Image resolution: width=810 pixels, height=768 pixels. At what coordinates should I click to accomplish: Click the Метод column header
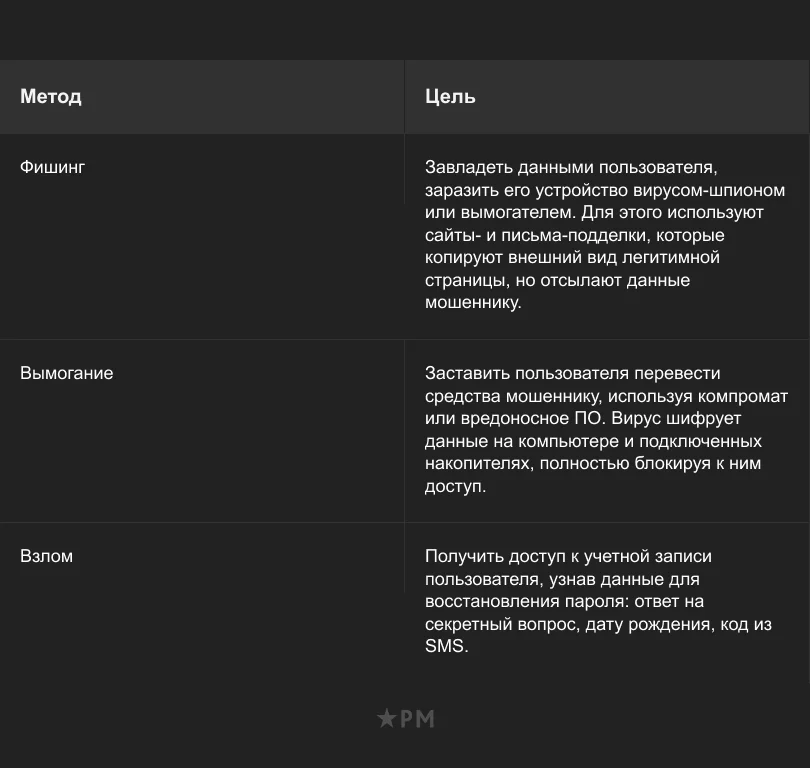click(51, 97)
